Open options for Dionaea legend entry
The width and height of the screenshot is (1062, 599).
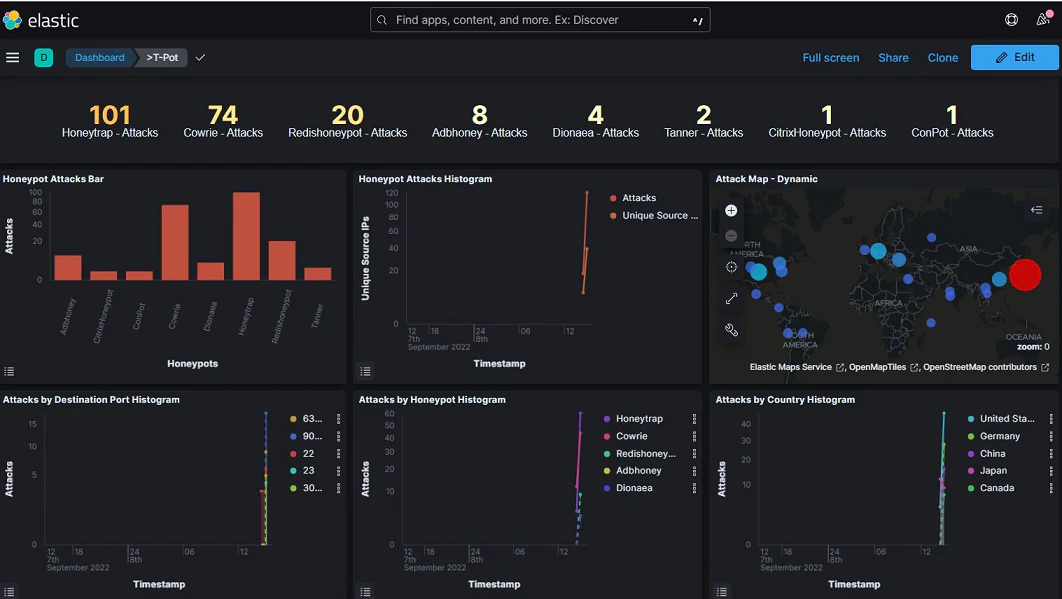[694, 488]
